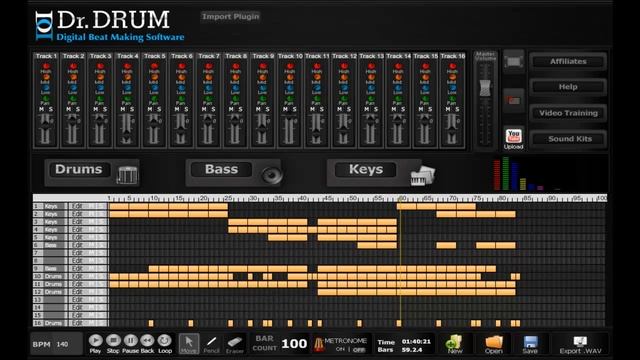Viewport: 640px width, 360px height.
Task: Mute Track 1 in the mixer
Action: tap(41, 109)
